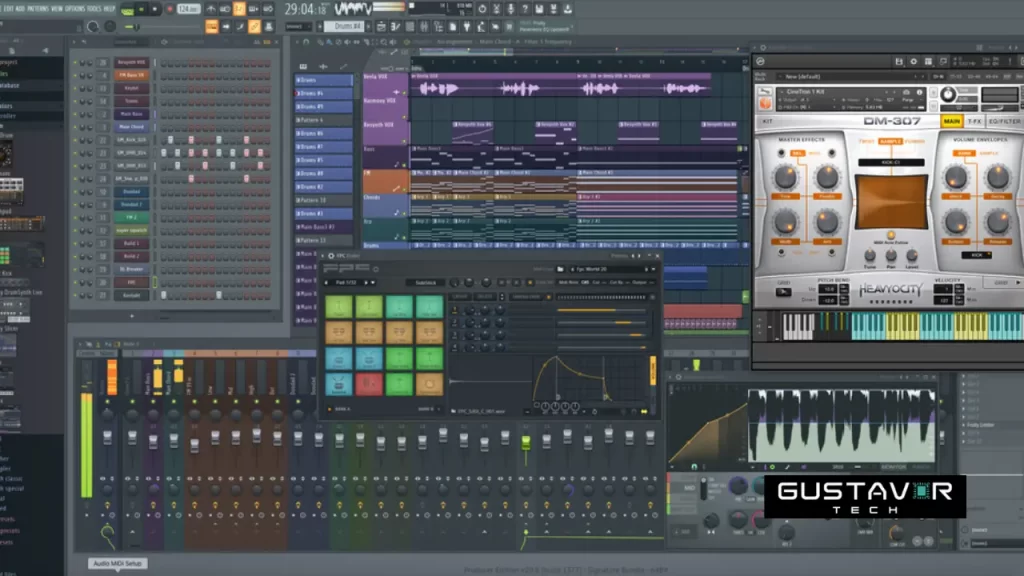1024x576 pixels.
Task: Select the Kontakt channel button in rack
Action: pos(131,295)
